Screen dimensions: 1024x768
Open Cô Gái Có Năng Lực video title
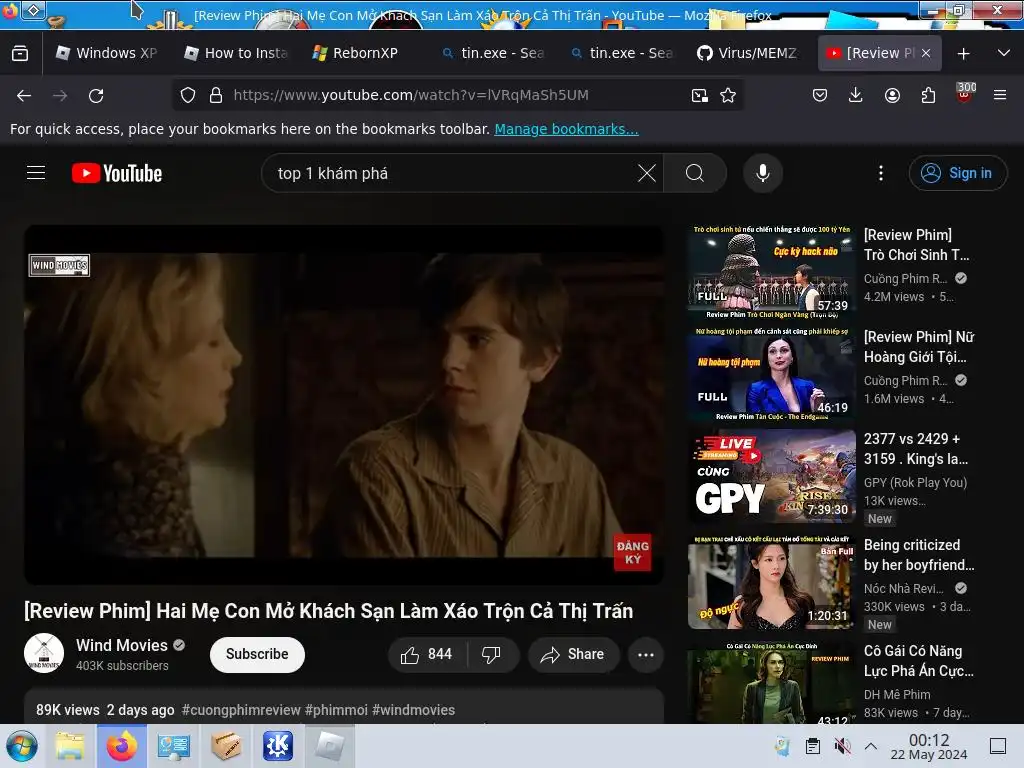click(x=918, y=661)
